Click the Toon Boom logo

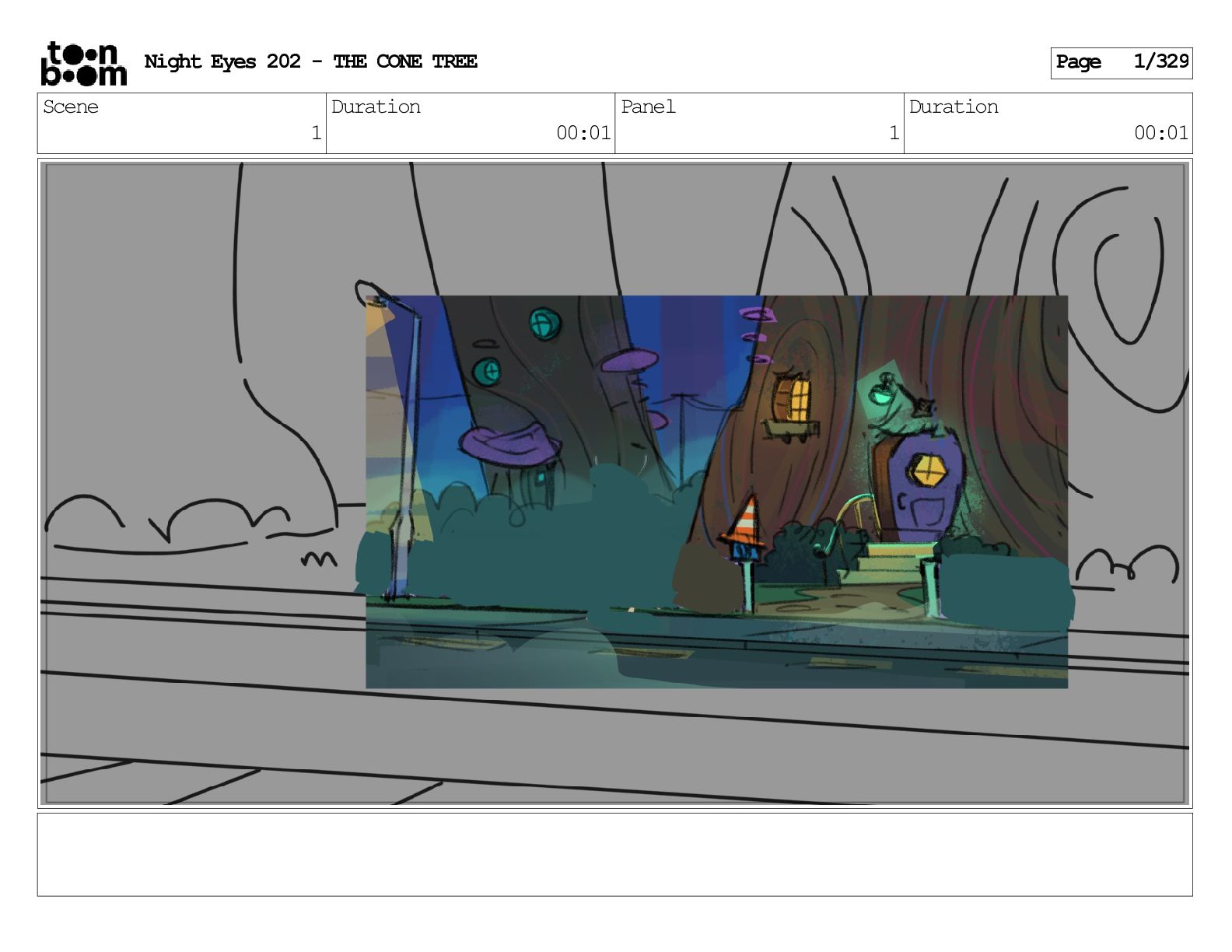[x=83, y=63]
